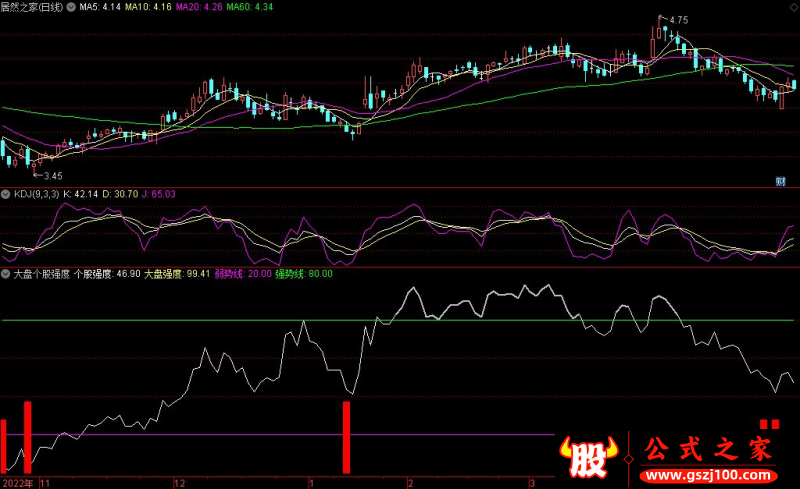Open the 大盘个股强度 indicator dropdown arrow
The image size is (800, 489).
(6, 272)
